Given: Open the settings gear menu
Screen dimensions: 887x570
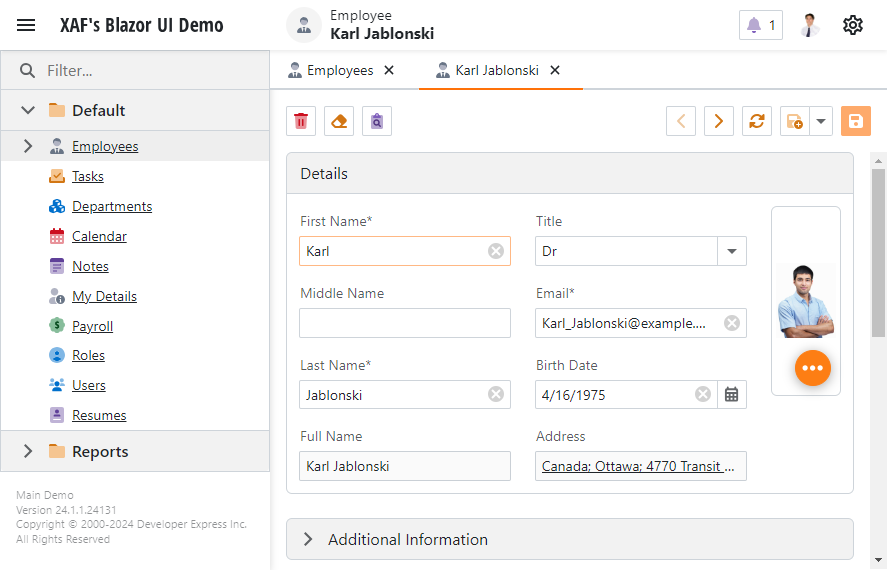Looking at the screenshot, I should point(852,25).
